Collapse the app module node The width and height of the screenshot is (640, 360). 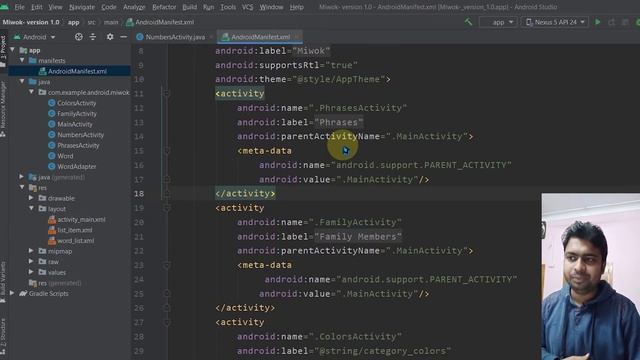point(13,50)
